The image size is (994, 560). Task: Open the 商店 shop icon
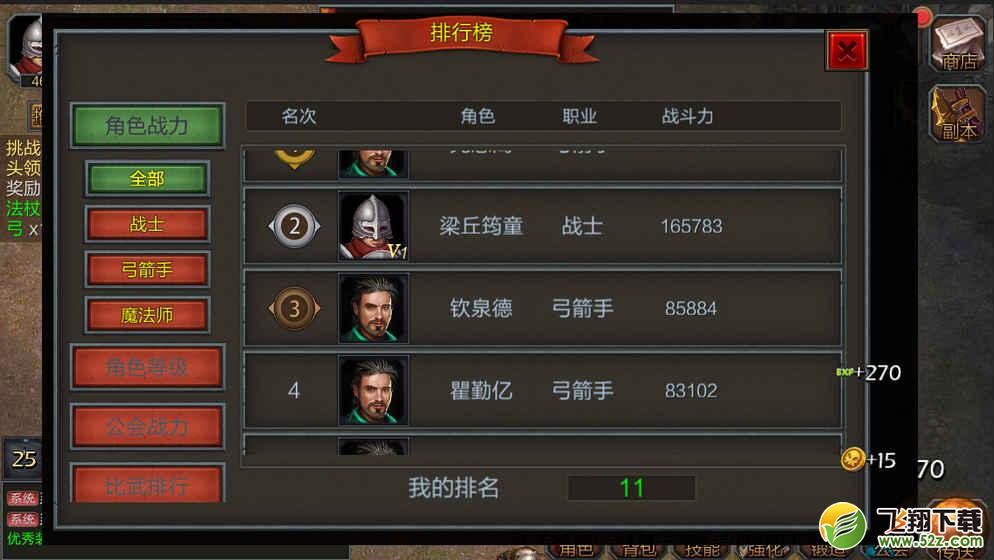[x=957, y=44]
